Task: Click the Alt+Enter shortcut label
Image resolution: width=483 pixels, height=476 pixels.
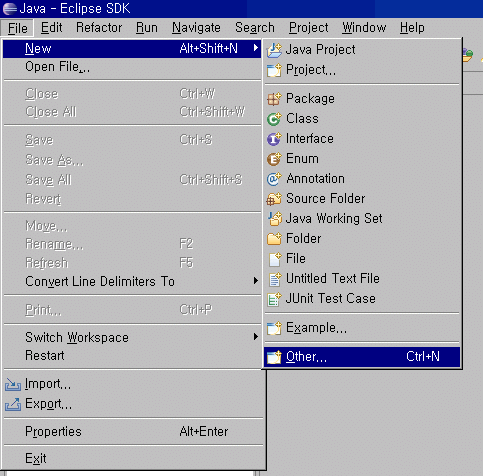Action: (204, 432)
